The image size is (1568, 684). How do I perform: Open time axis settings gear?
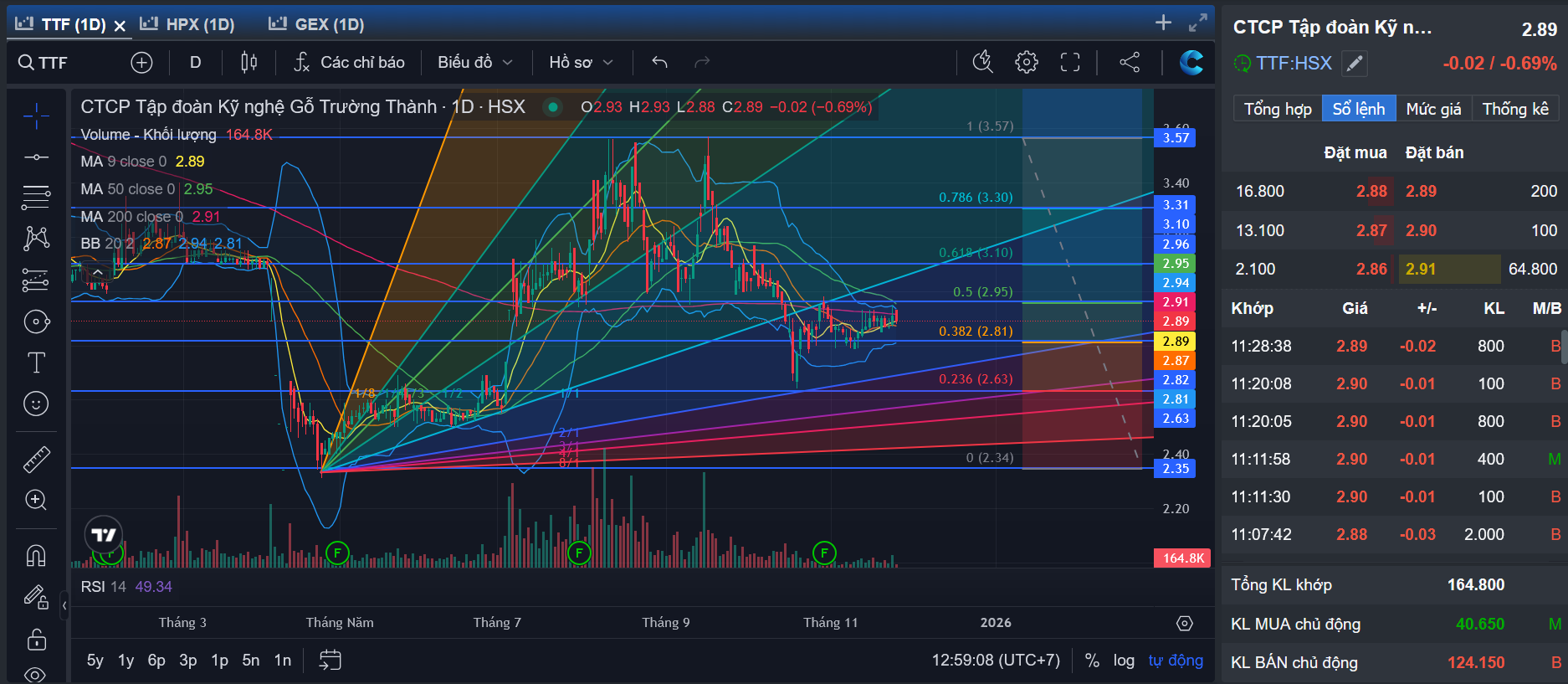1185,623
